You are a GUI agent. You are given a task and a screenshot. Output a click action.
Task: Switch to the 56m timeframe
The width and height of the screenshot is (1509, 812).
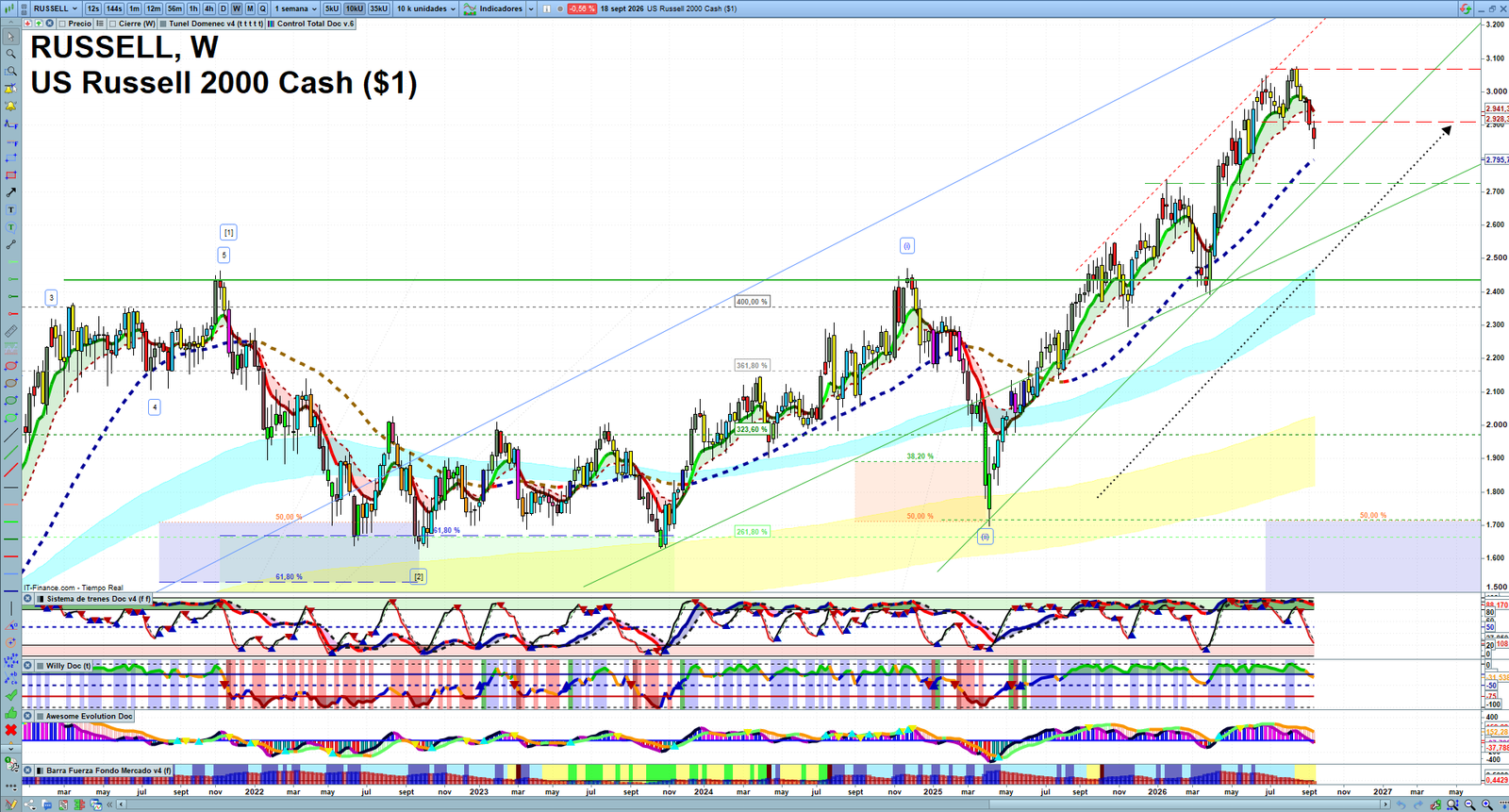coord(174,8)
